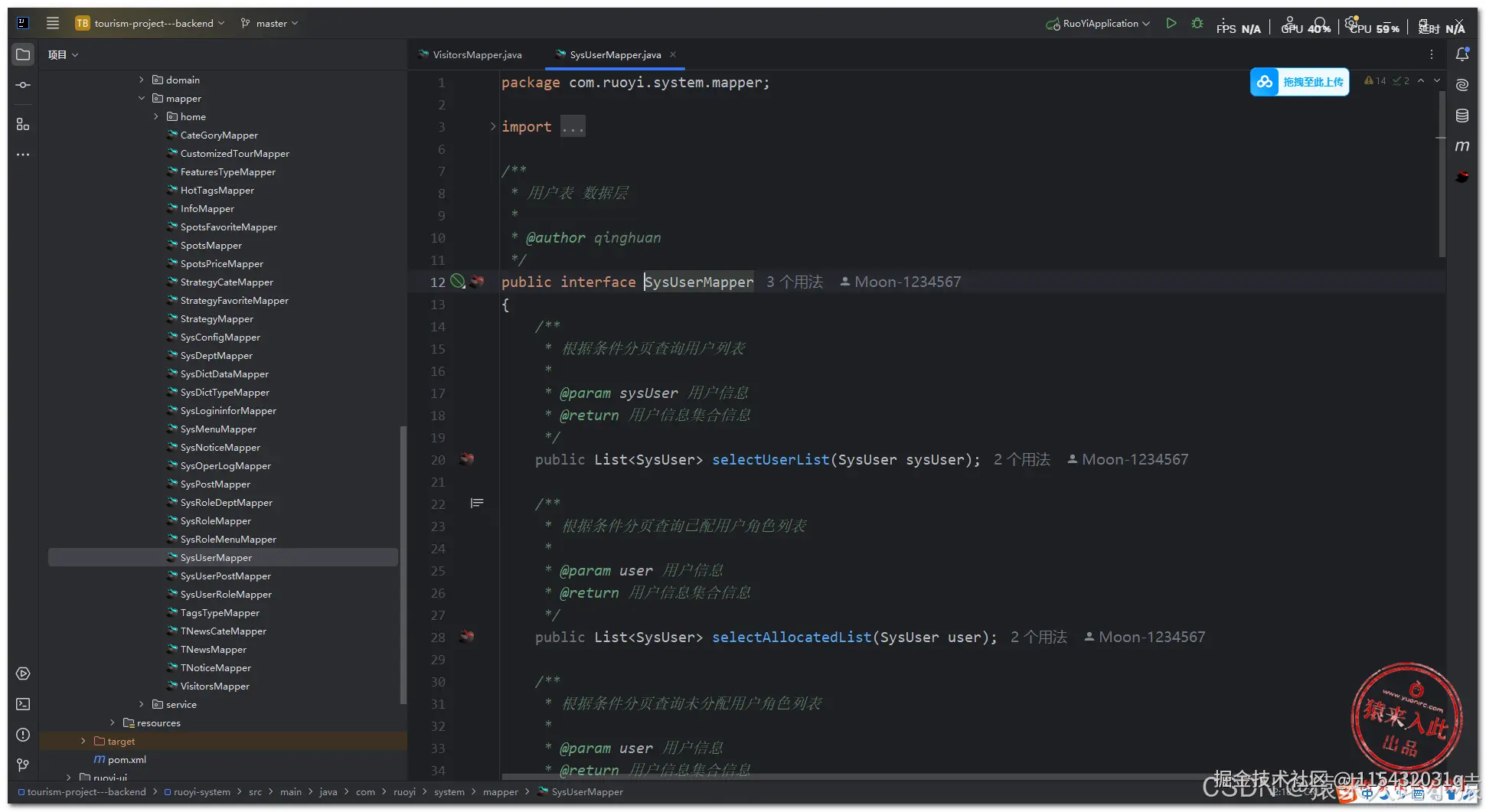
Task: Open the Database tool window
Action: (x=1462, y=116)
